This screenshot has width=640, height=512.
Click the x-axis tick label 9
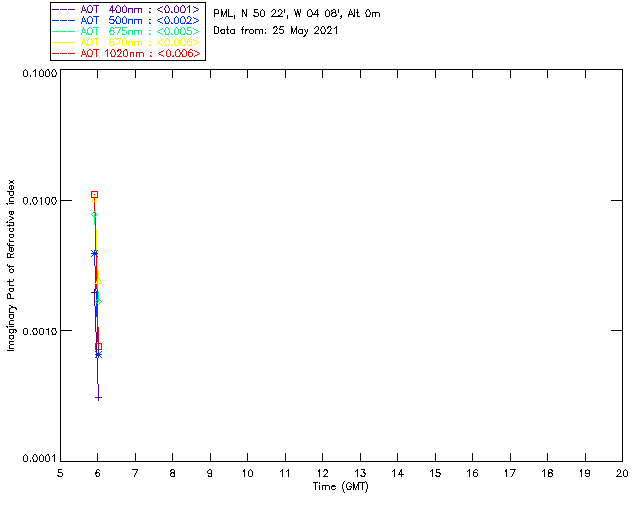coord(210,474)
